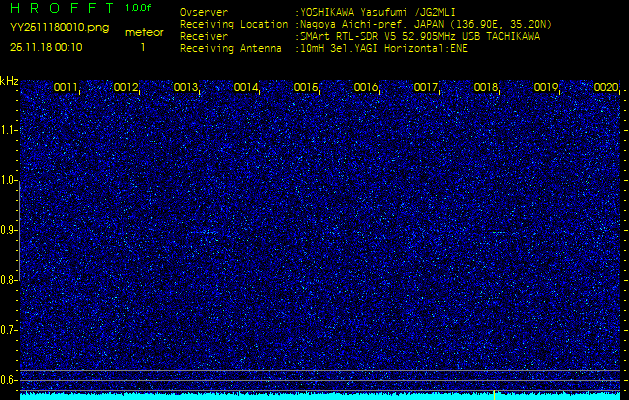Select the 0014 time marker

pyautogui.click(x=246, y=88)
